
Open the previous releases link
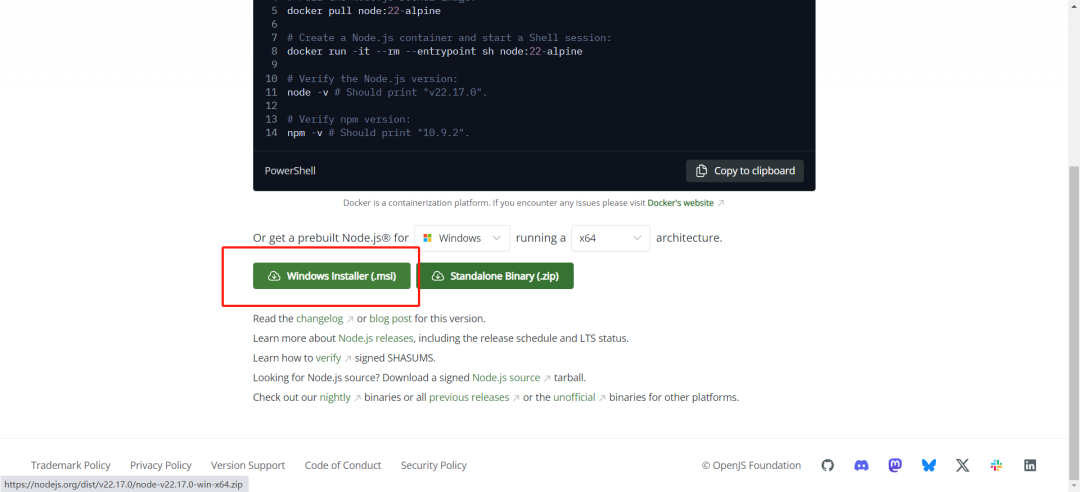474,398
